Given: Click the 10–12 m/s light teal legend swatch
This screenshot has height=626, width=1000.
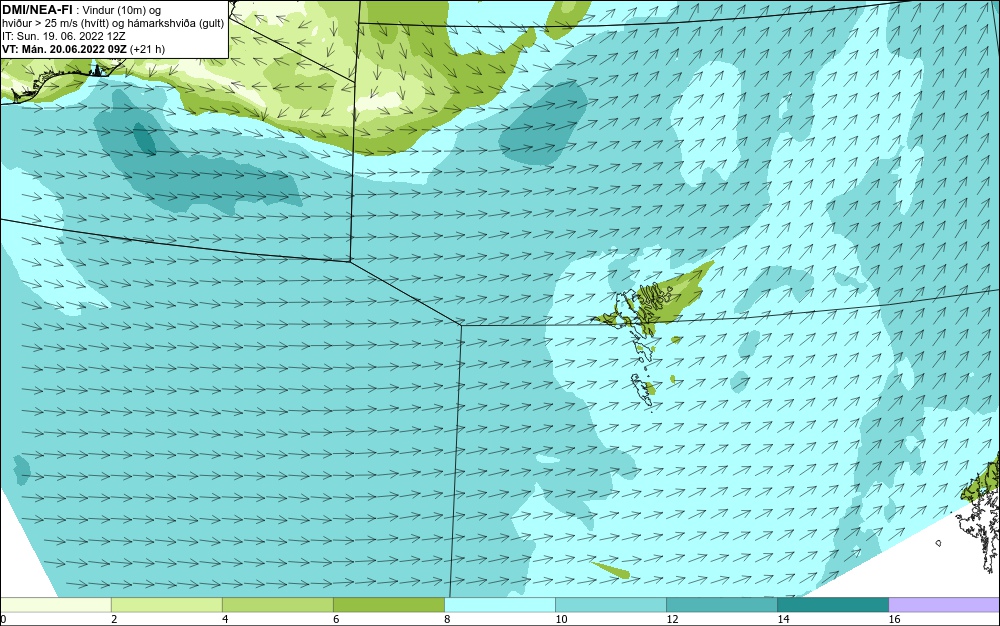Looking at the screenshot, I should [611, 604].
